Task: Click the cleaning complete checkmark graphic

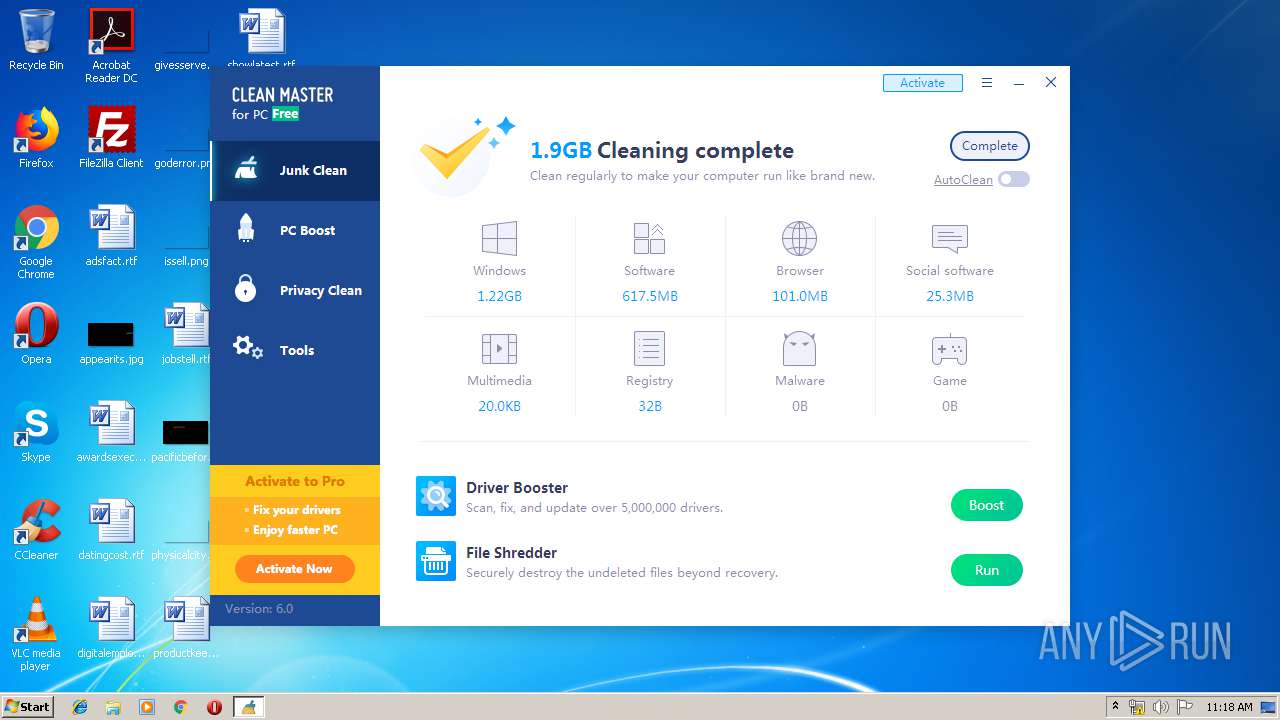Action: click(462, 156)
